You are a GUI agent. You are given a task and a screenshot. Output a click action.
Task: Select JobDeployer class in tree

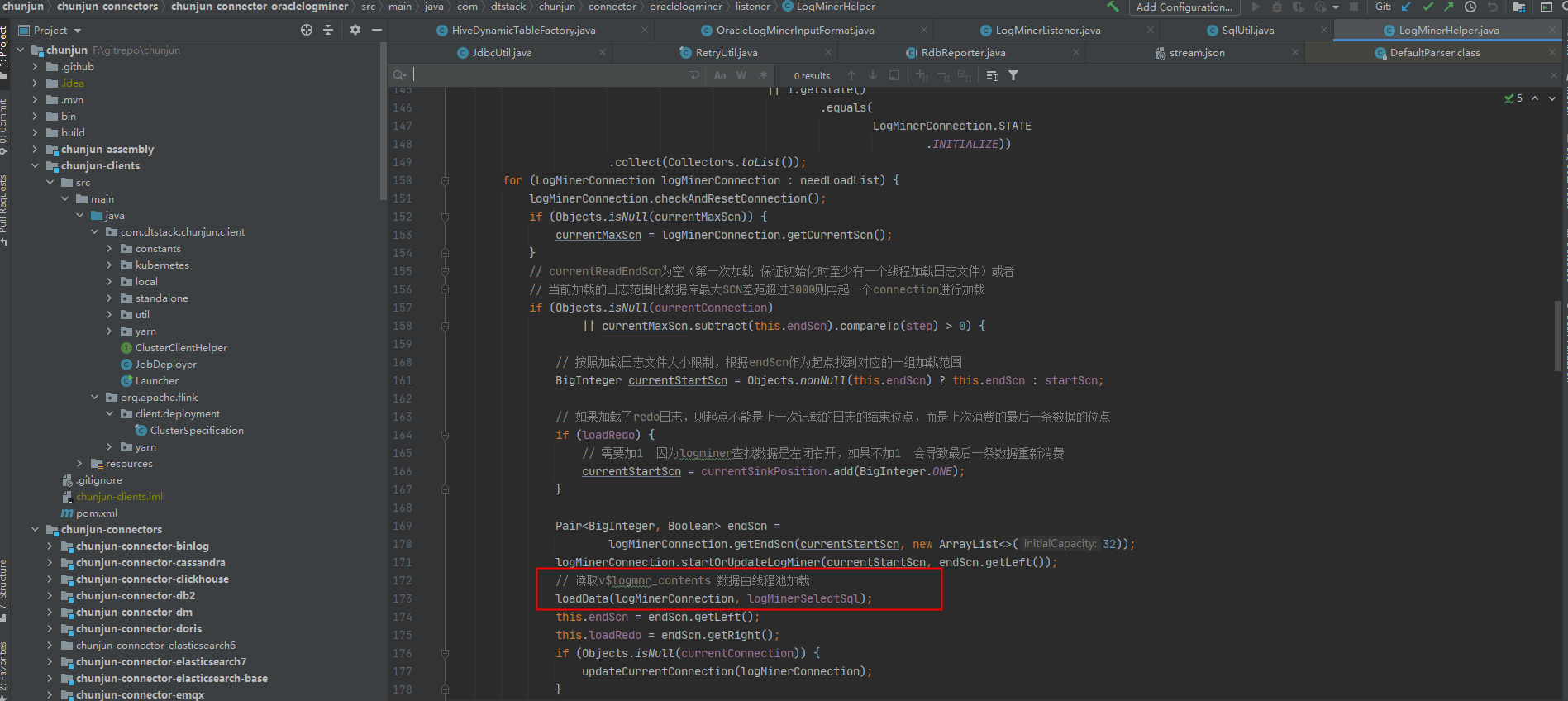tap(165, 365)
